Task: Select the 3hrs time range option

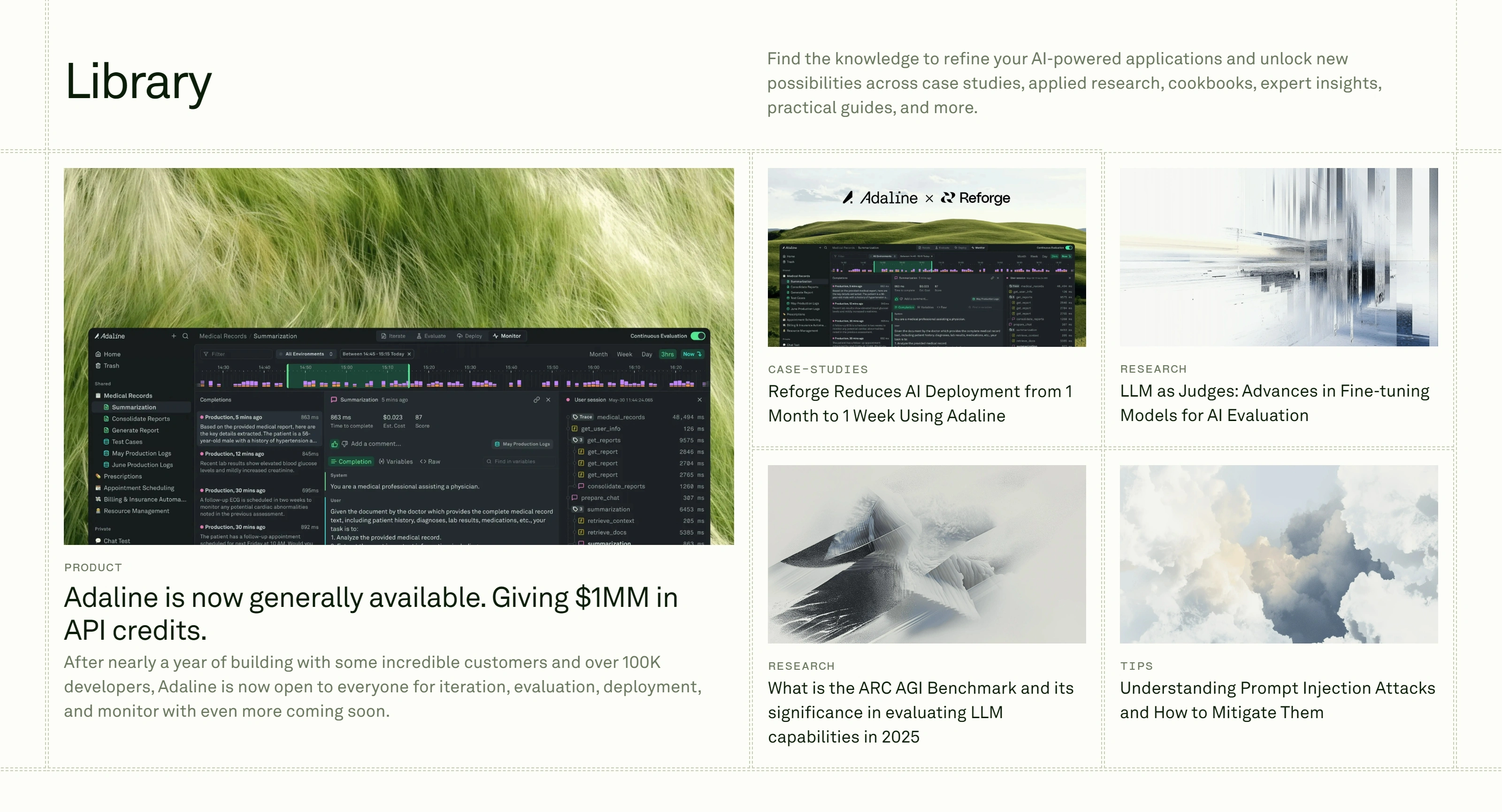Action: pos(667,354)
